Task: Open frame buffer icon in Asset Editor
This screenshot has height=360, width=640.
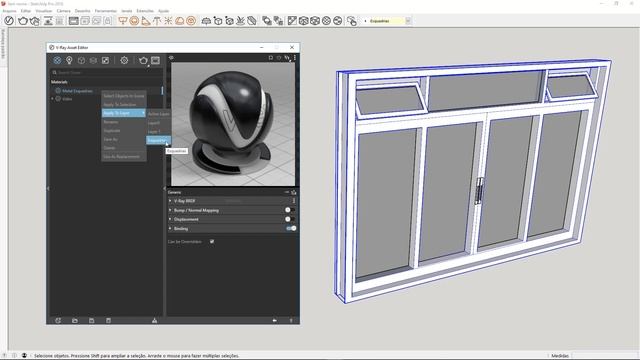Action: (156, 60)
